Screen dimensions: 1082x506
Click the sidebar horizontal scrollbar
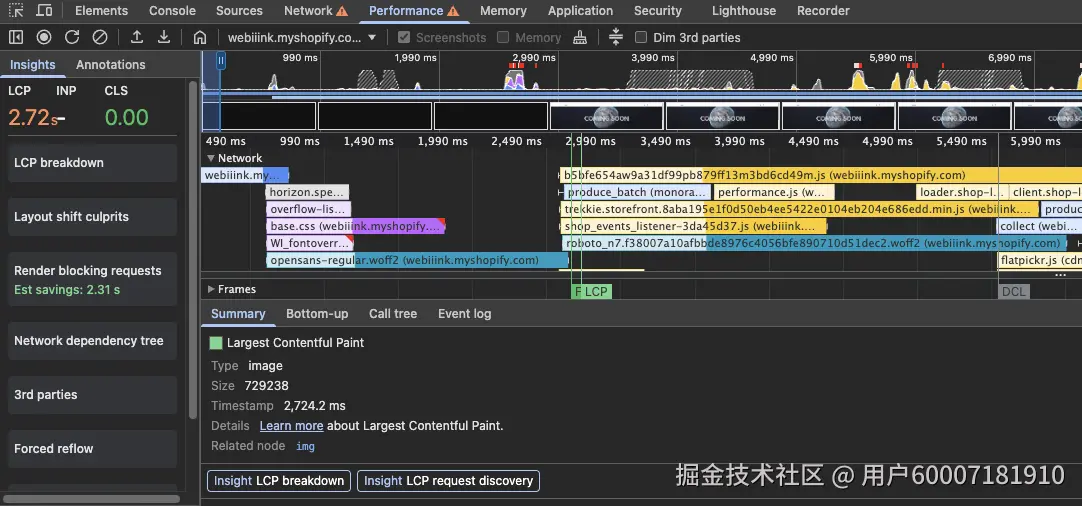click(91, 499)
